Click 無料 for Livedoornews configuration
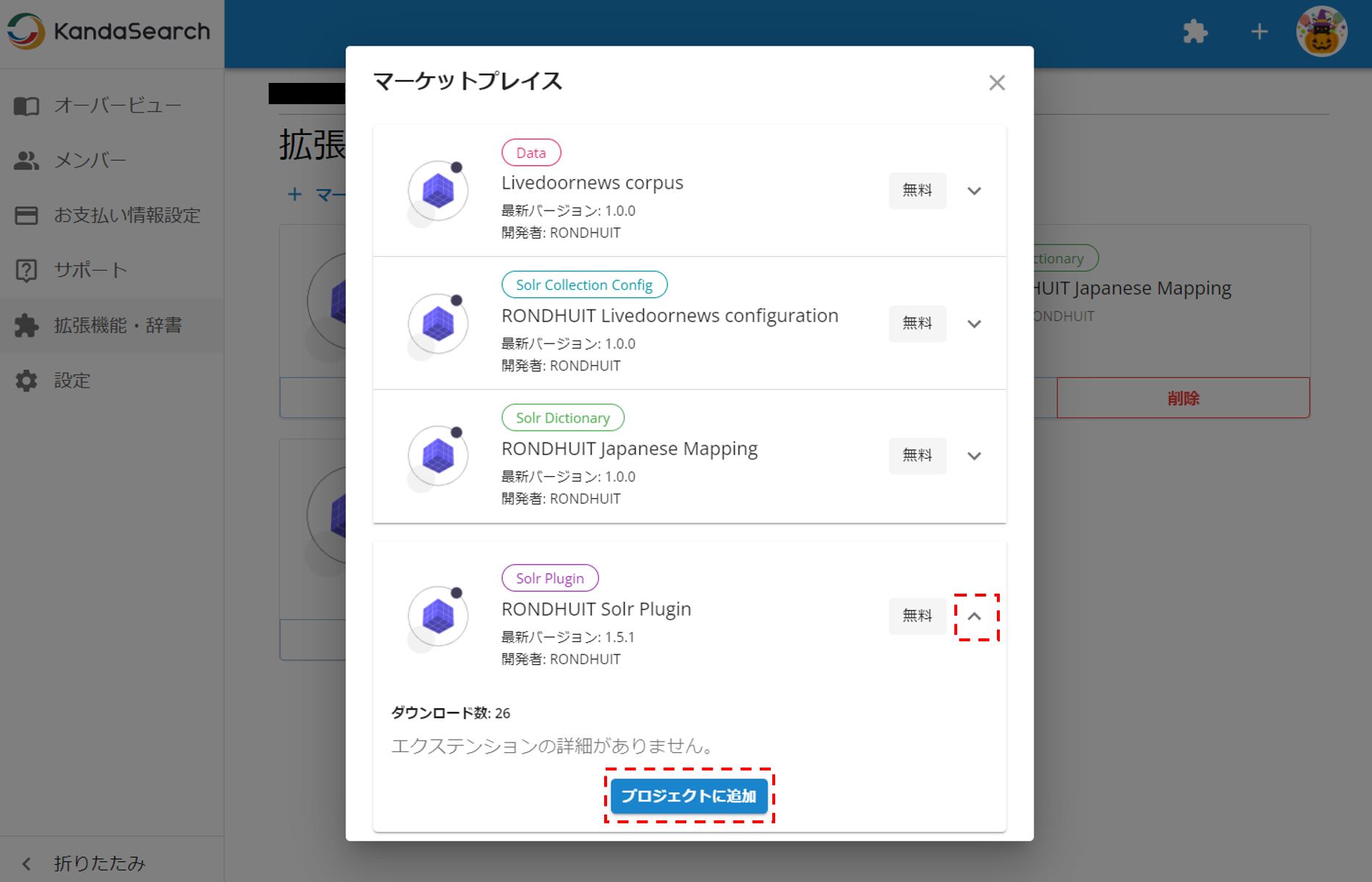 pyautogui.click(x=918, y=324)
